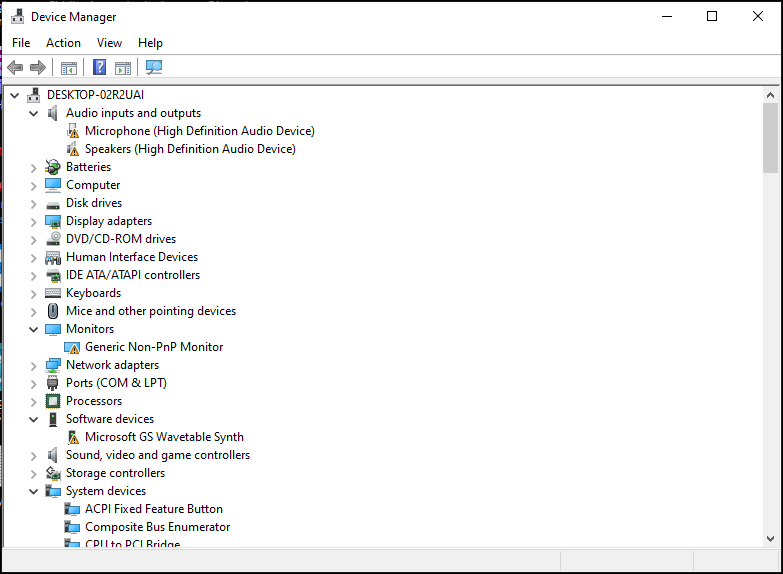783x574 pixels.
Task: Select Microsoft GS Wavetable Synth entry
Action: (x=164, y=437)
